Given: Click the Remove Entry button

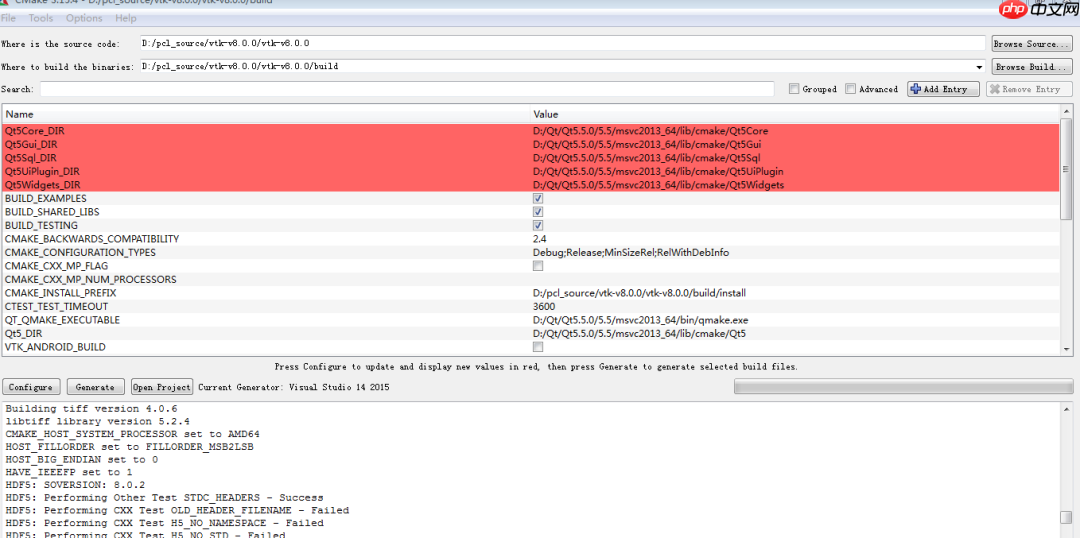Looking at the screenshot, I should click(x=1028, y=89).
